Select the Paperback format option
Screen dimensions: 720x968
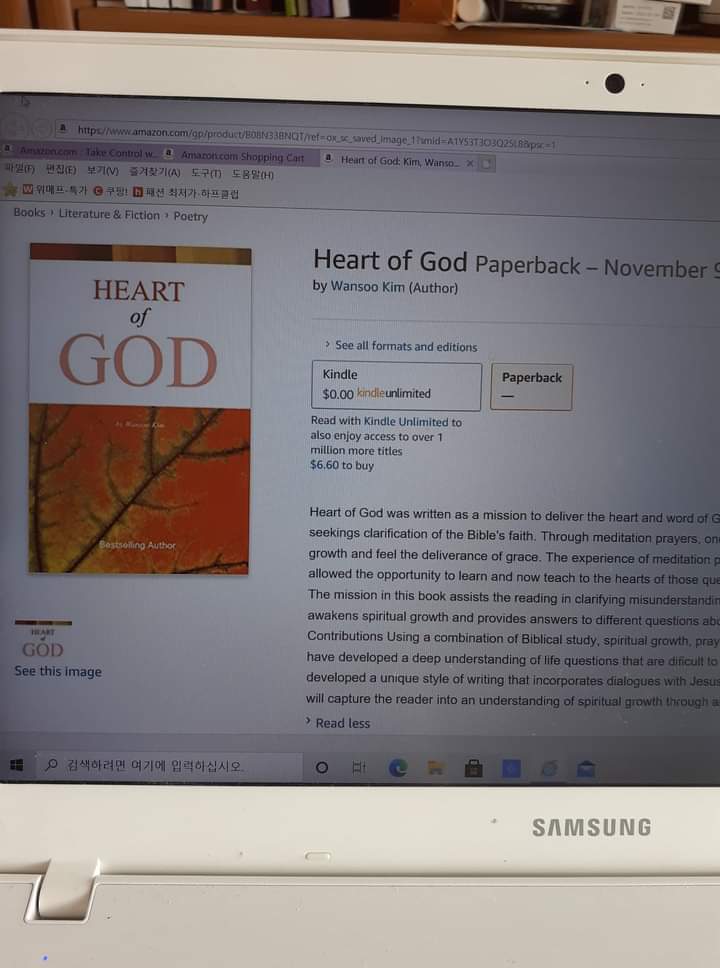pyautogui.click(x=531, y=386)
